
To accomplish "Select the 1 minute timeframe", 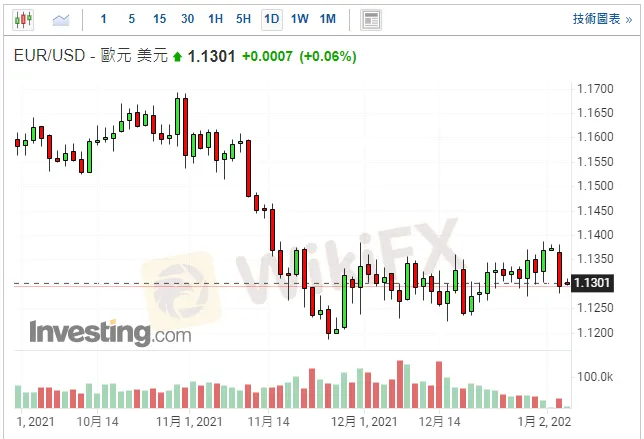I will tap(104, 19).
